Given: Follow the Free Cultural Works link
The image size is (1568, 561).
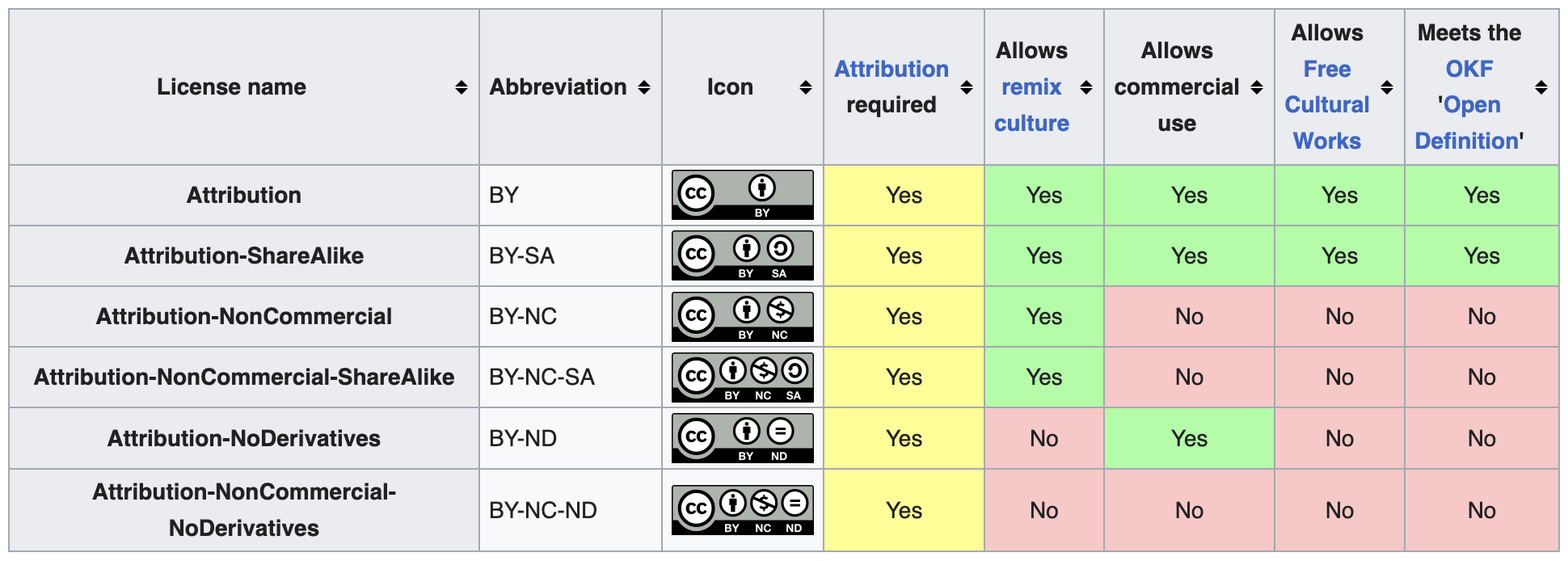Looking at the screenshot, I should click(1326, 105).
